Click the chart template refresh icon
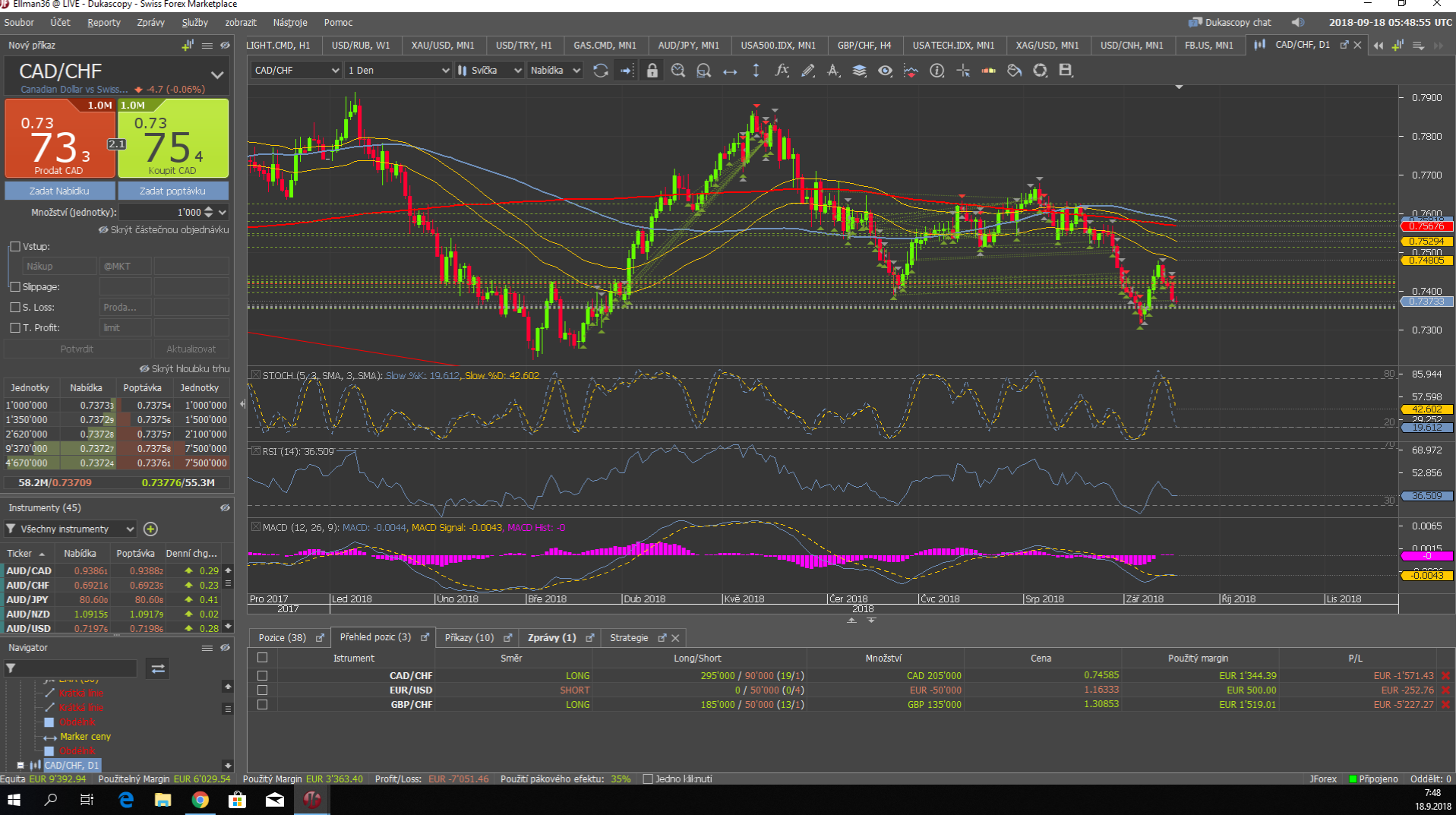1456x815 pixels. coord(1040,71)
